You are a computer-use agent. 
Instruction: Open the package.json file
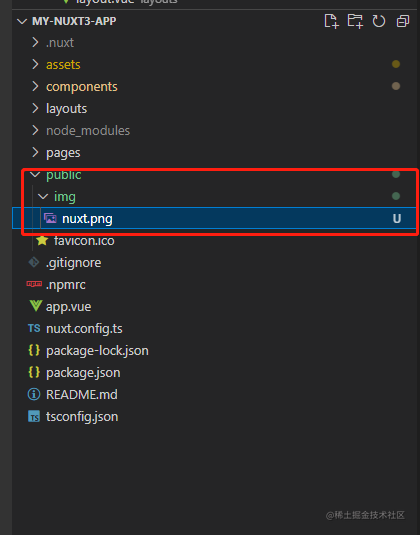click(214, 373)
